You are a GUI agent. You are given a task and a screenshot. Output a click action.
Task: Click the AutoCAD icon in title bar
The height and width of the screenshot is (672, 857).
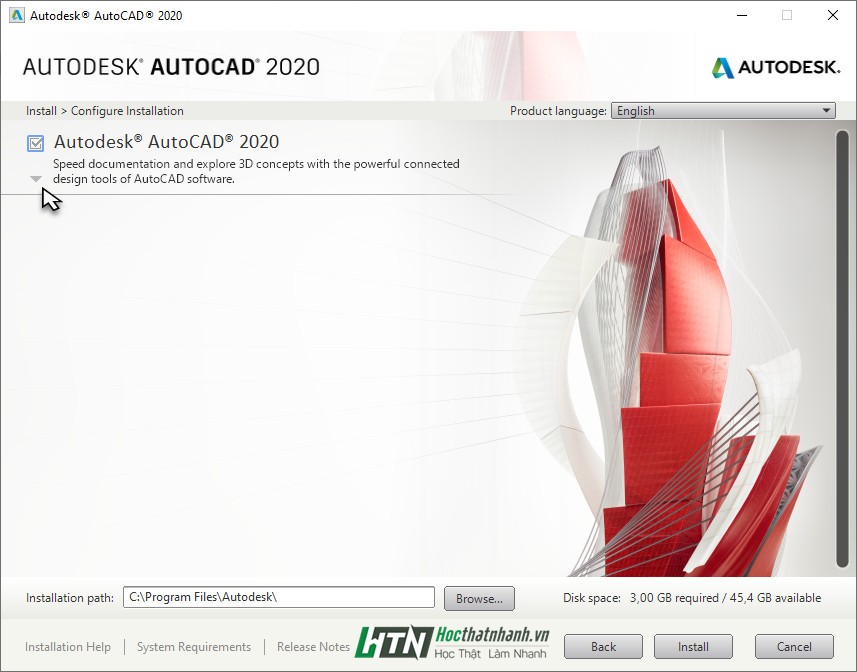[16, 15]
